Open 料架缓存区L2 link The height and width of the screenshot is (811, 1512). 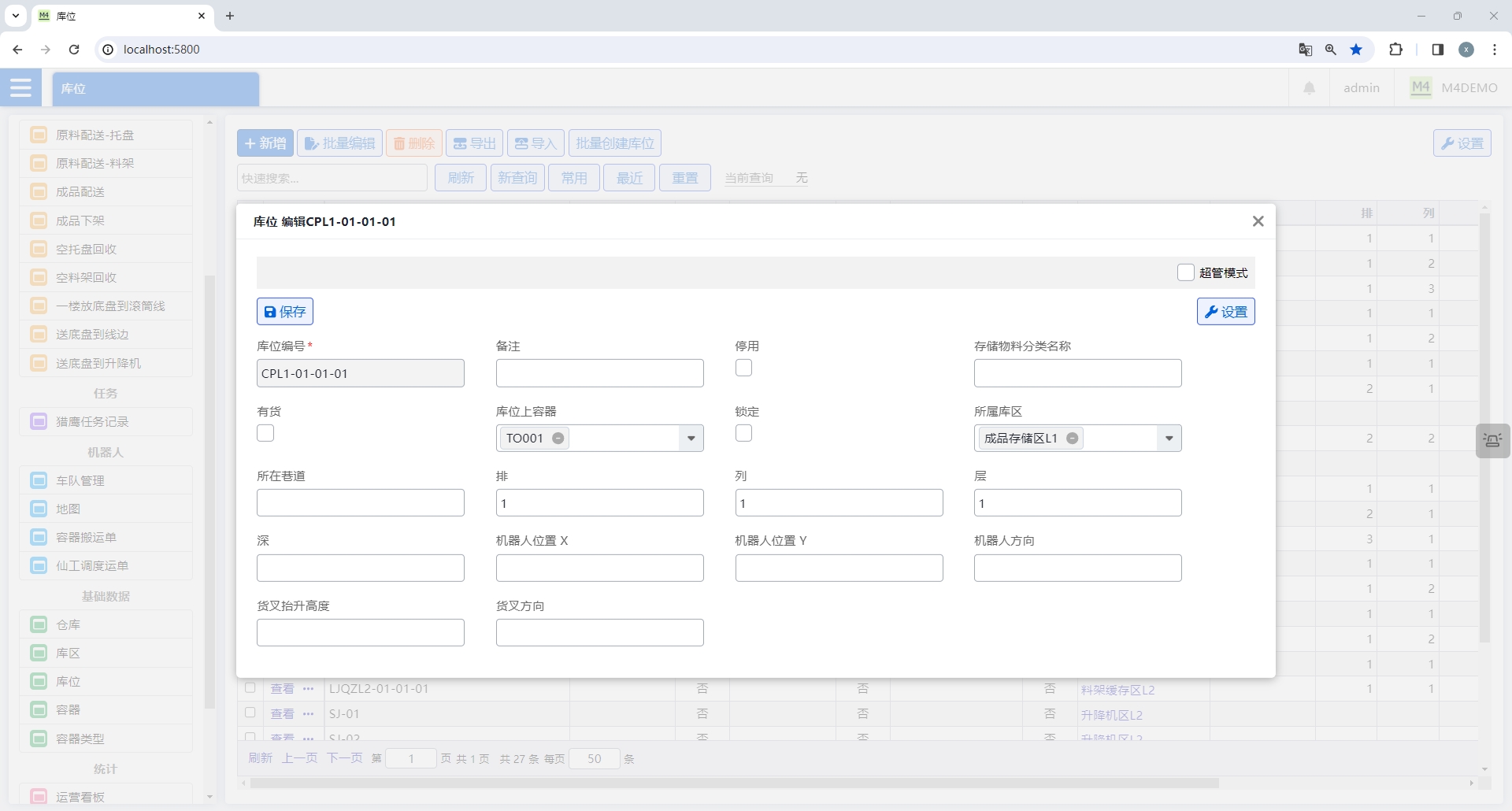point(1117,690)
